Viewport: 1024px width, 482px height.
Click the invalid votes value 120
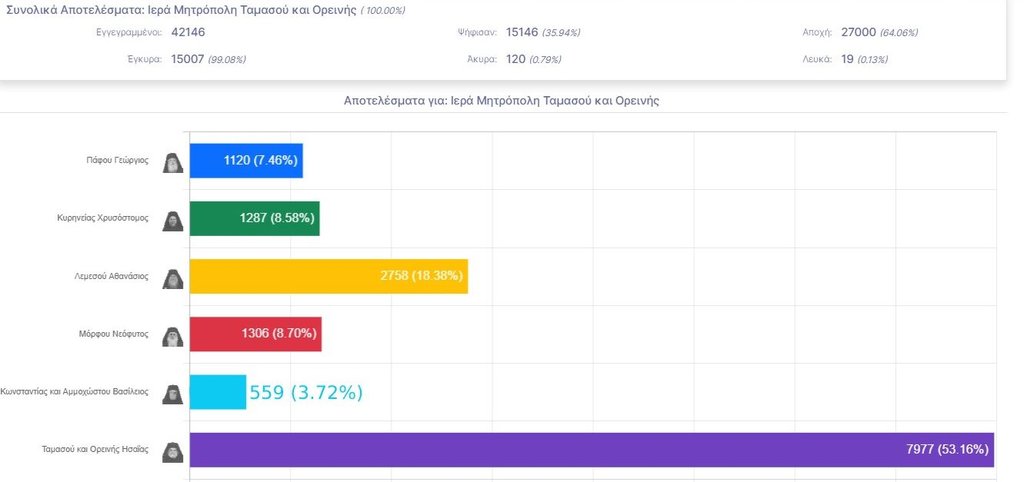coord(515,59)
